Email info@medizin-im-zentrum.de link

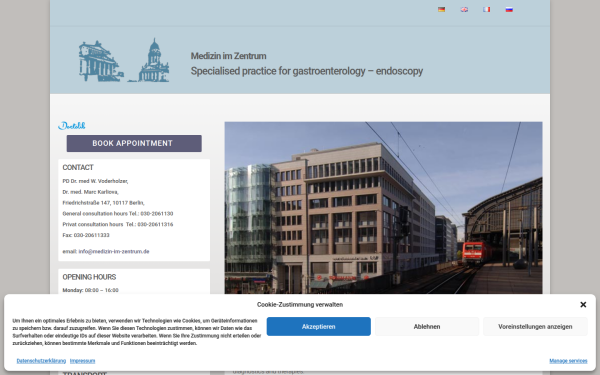[114, 251]
